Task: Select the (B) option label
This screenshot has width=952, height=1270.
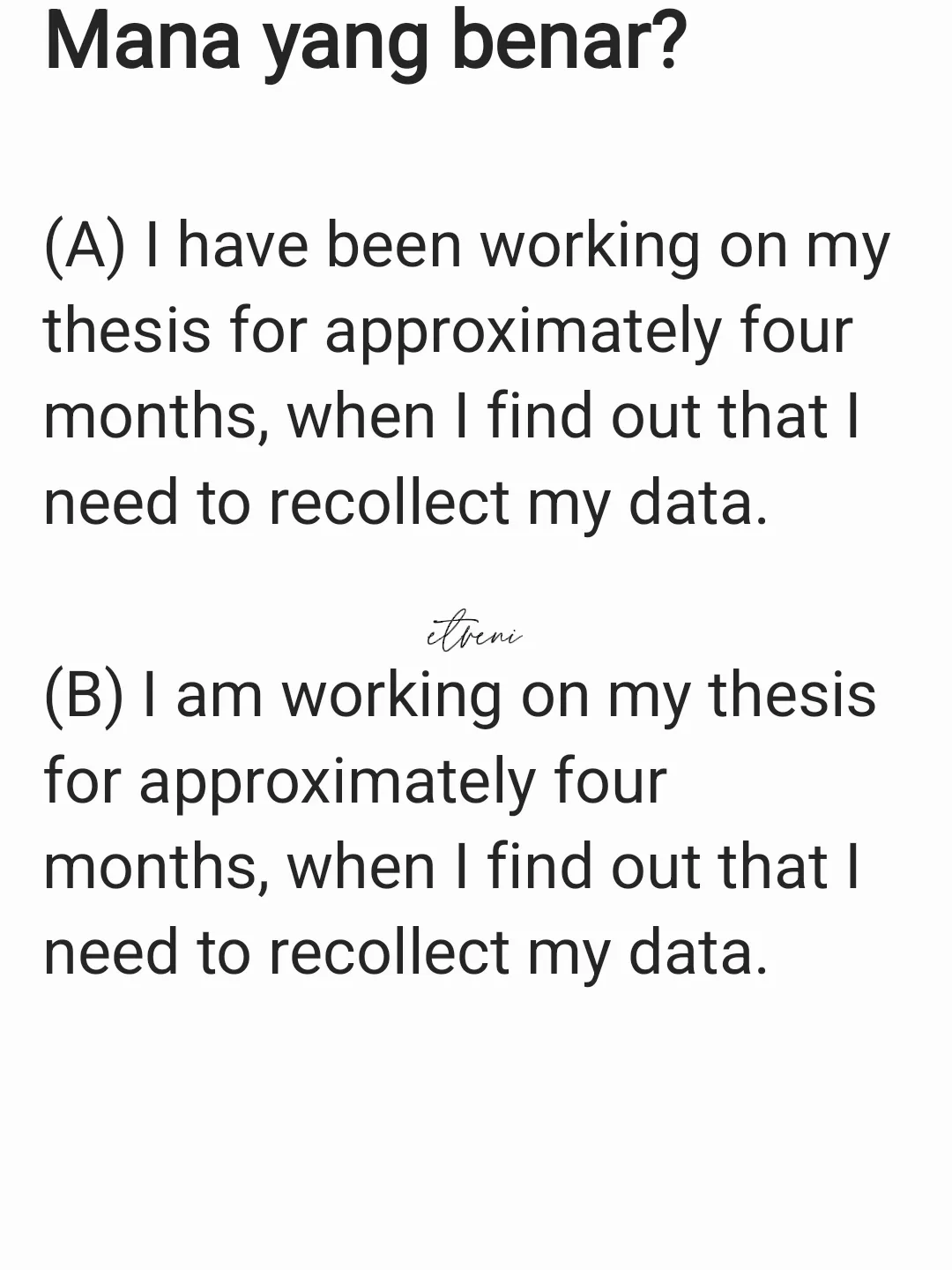Action: [x=84, y=696]
